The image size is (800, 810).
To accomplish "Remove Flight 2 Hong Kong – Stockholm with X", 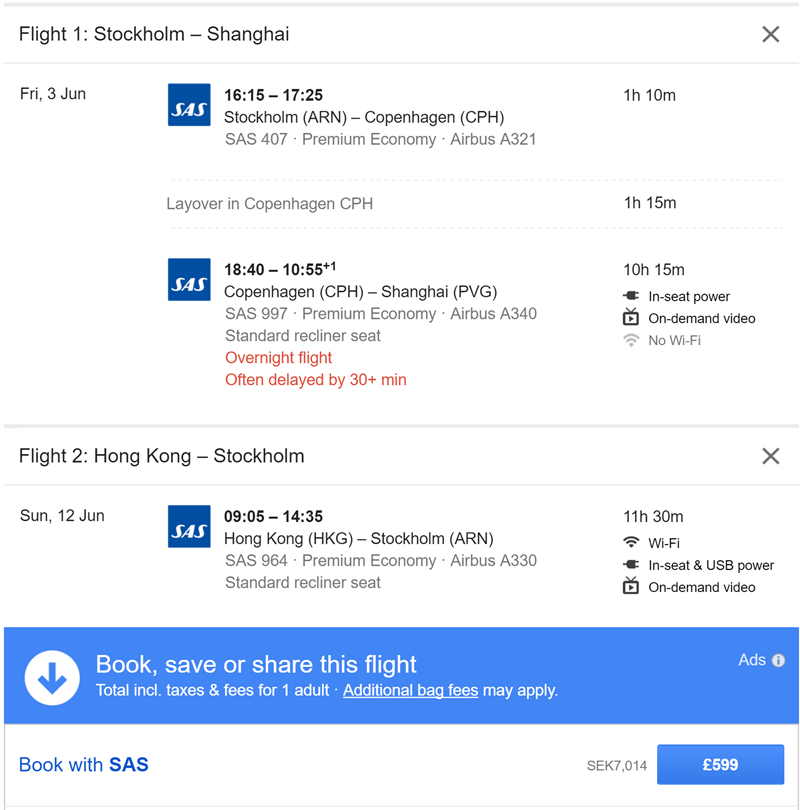I will 770,456.
